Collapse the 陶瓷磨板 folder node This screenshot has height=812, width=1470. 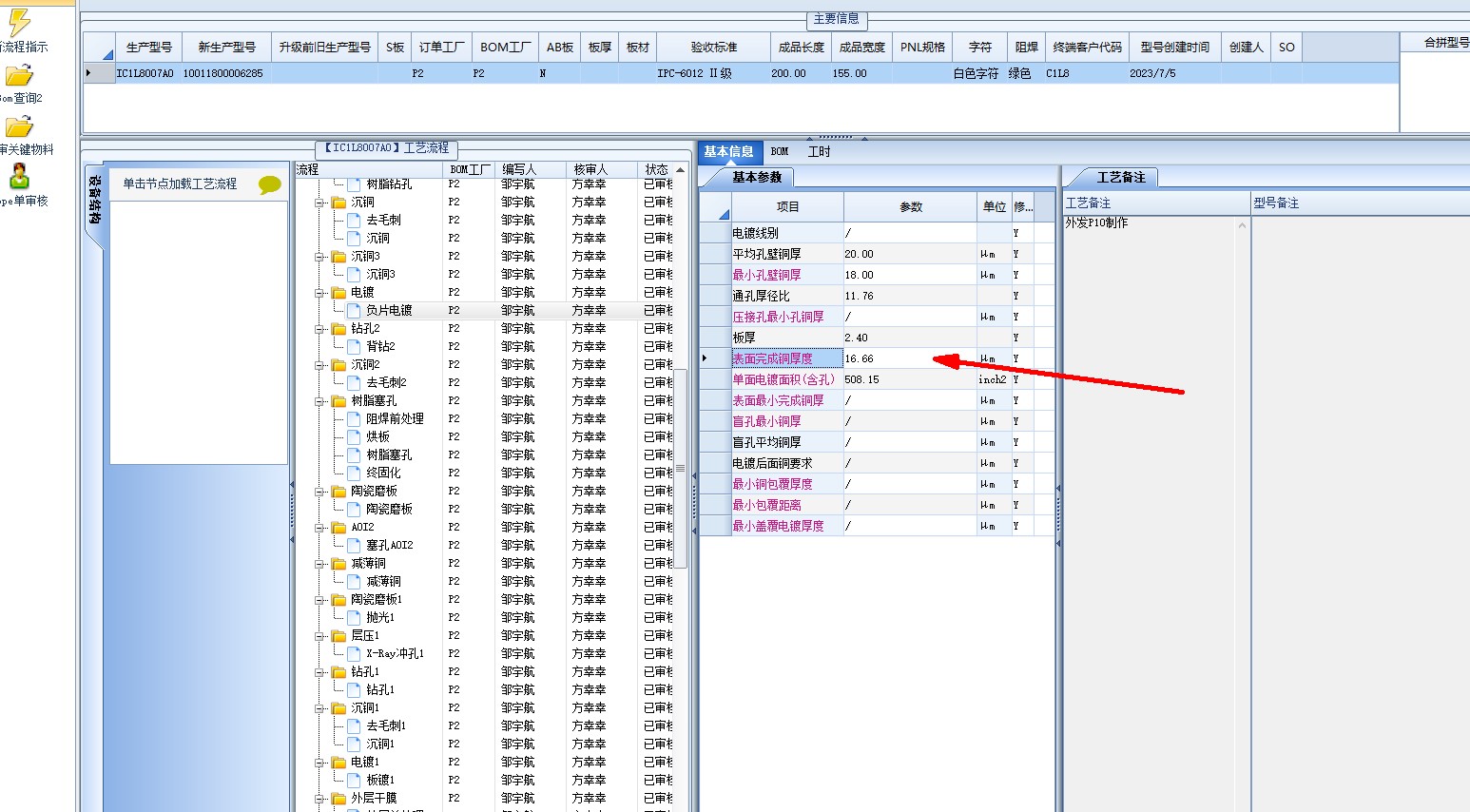(x=320, y=492)
